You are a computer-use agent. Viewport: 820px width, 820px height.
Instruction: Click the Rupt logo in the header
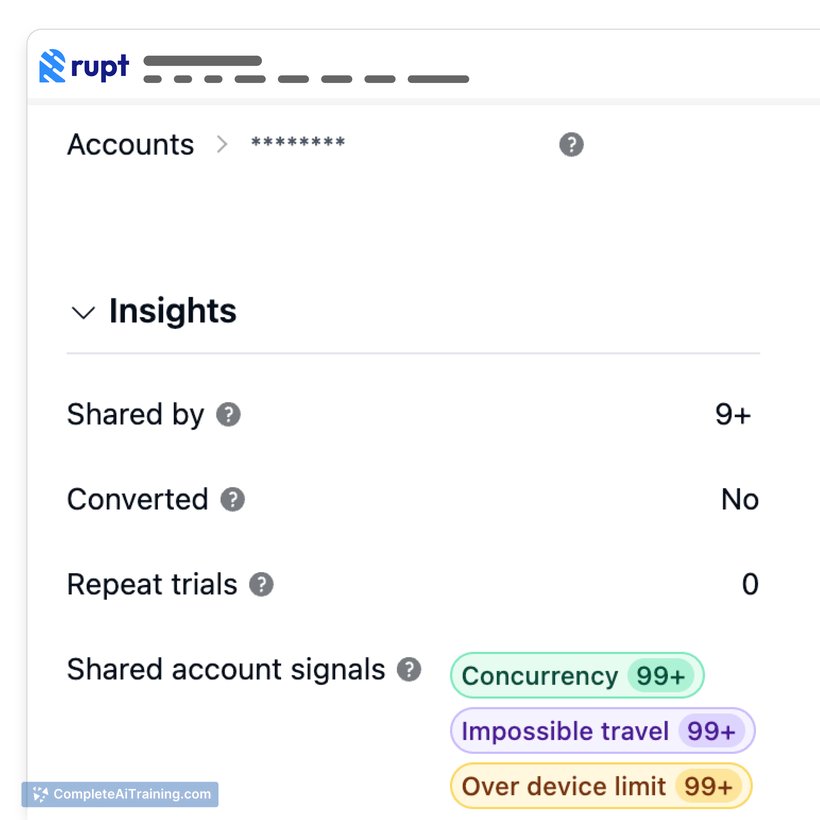84,67
